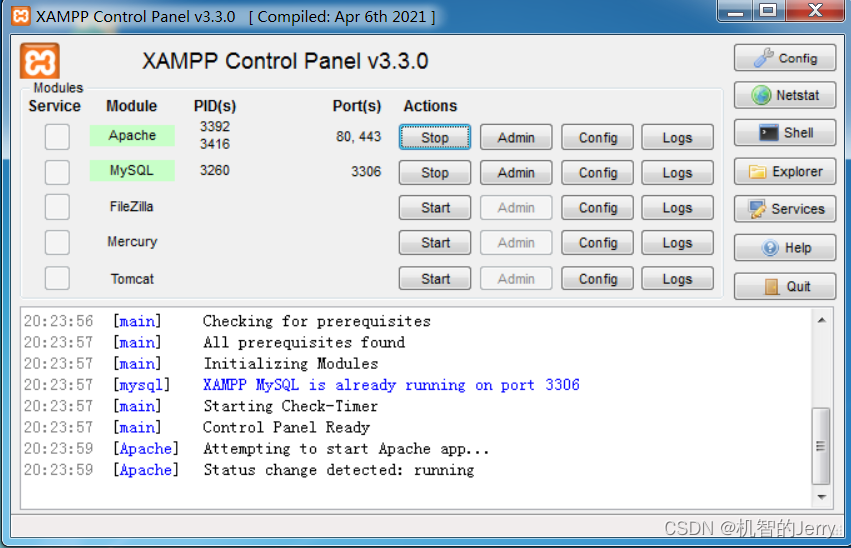Image resolution: width=851 pixels, height=548 pixels.
Task: Open the Tomcat Config menu
Action: 598,278
